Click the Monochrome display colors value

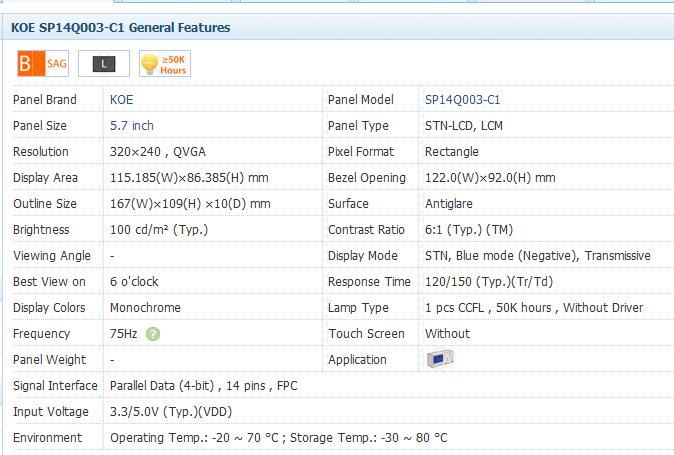click(145, 308)
